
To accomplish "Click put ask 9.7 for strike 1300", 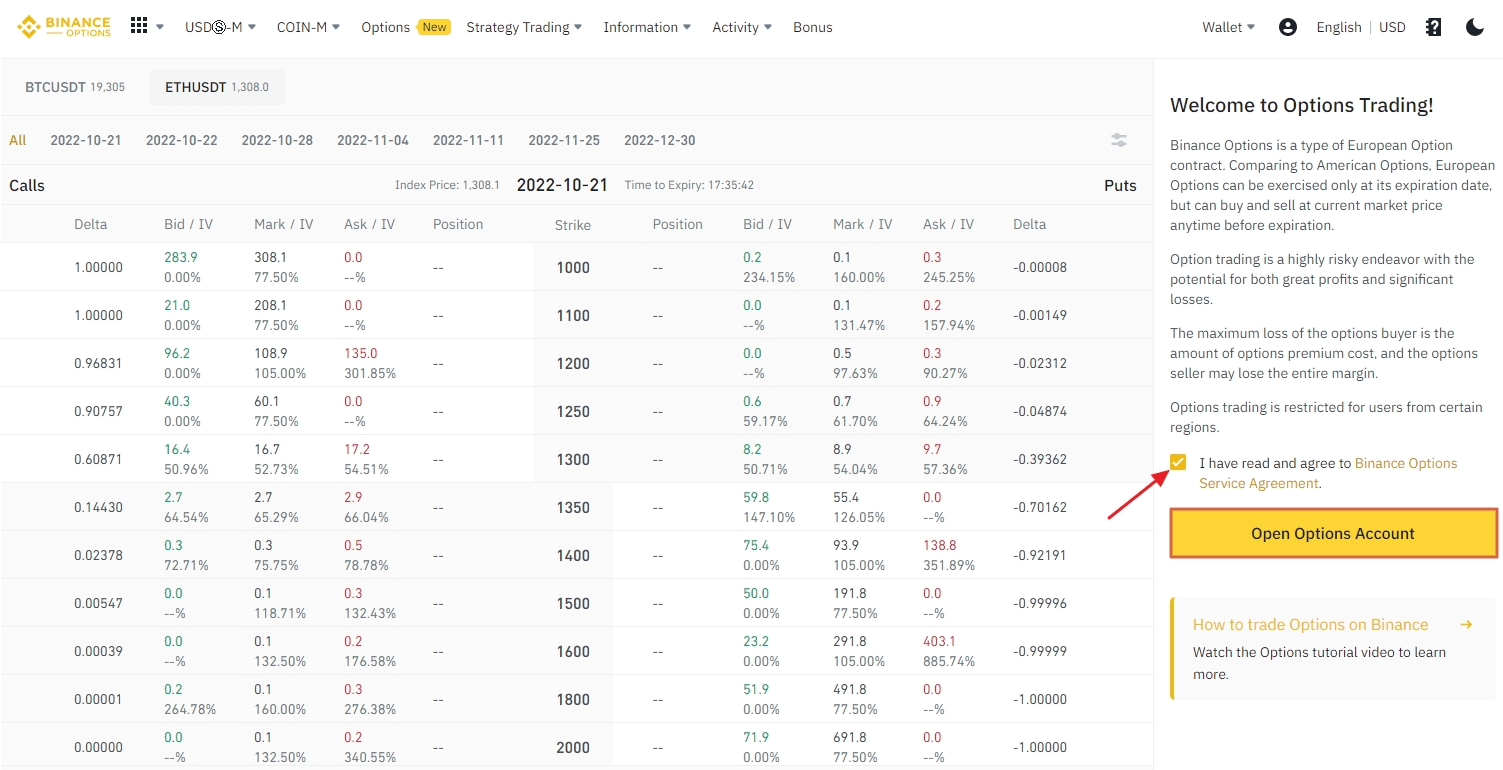I will point(932,449).
